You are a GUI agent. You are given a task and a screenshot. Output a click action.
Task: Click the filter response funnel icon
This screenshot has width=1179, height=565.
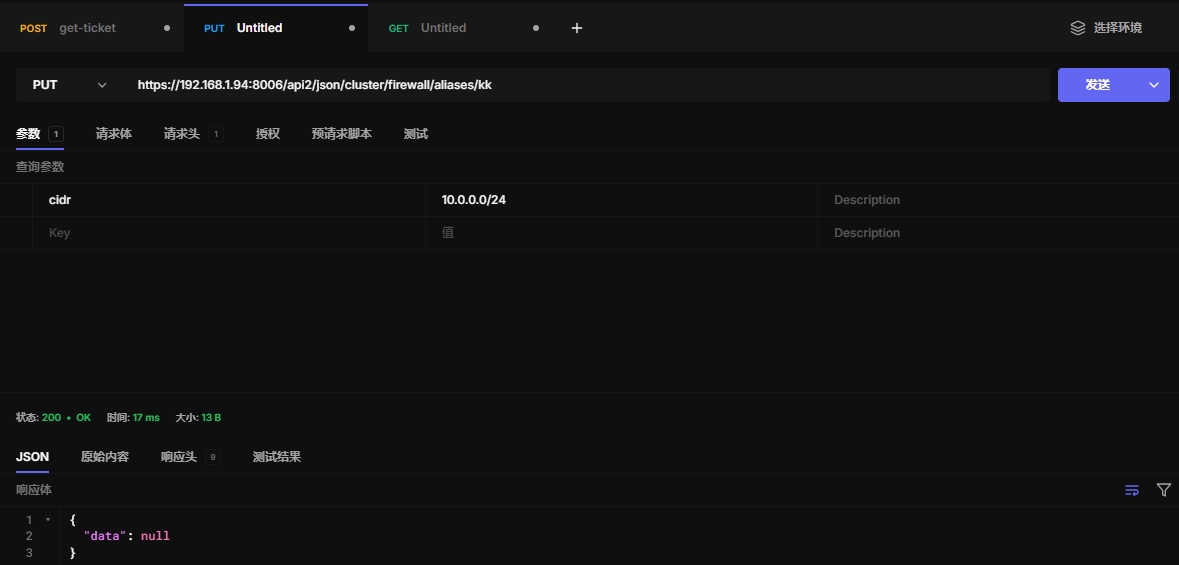[x=1163, y=490]
